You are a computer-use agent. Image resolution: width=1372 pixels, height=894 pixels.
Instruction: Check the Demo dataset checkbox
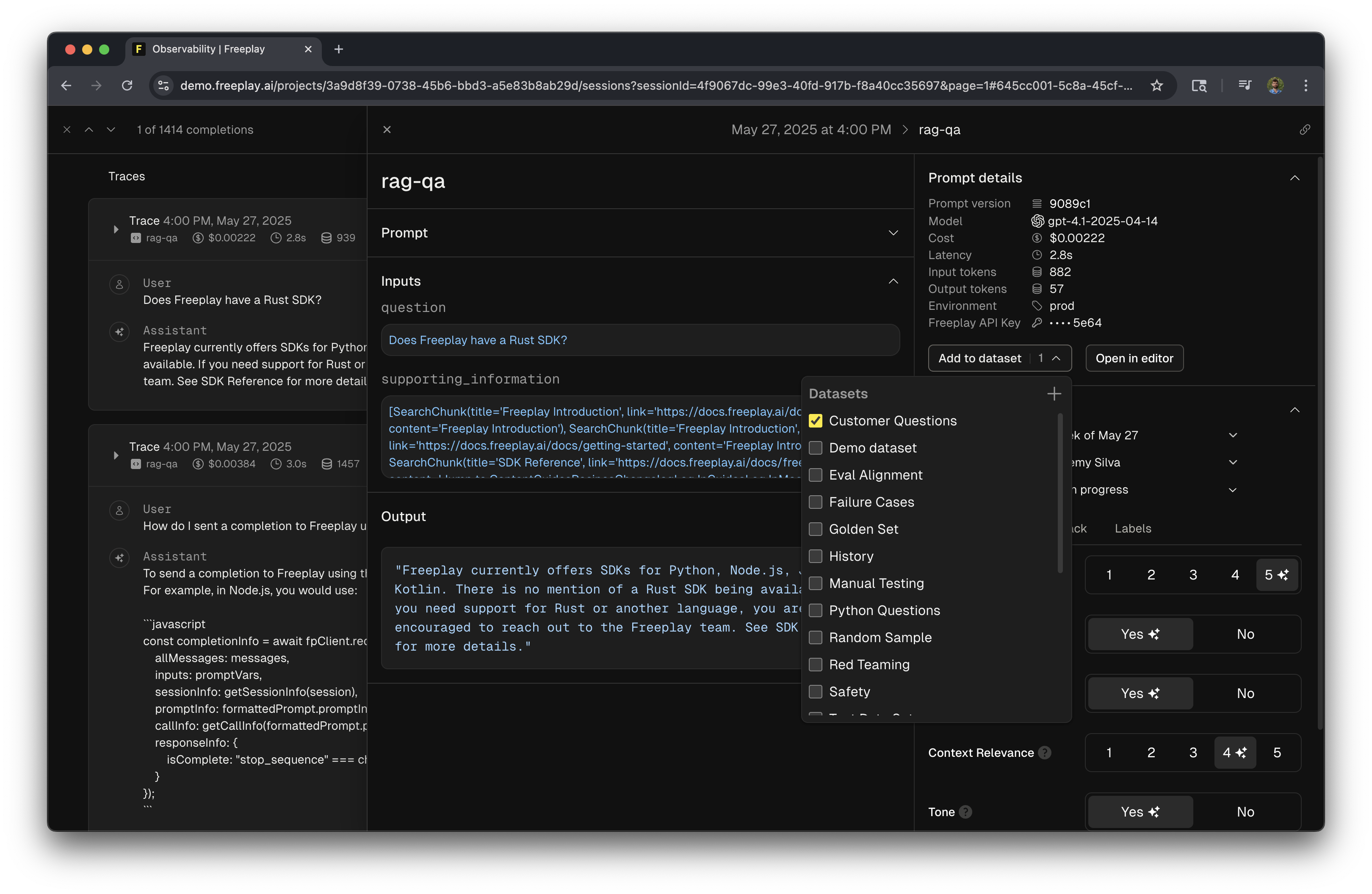815,448
